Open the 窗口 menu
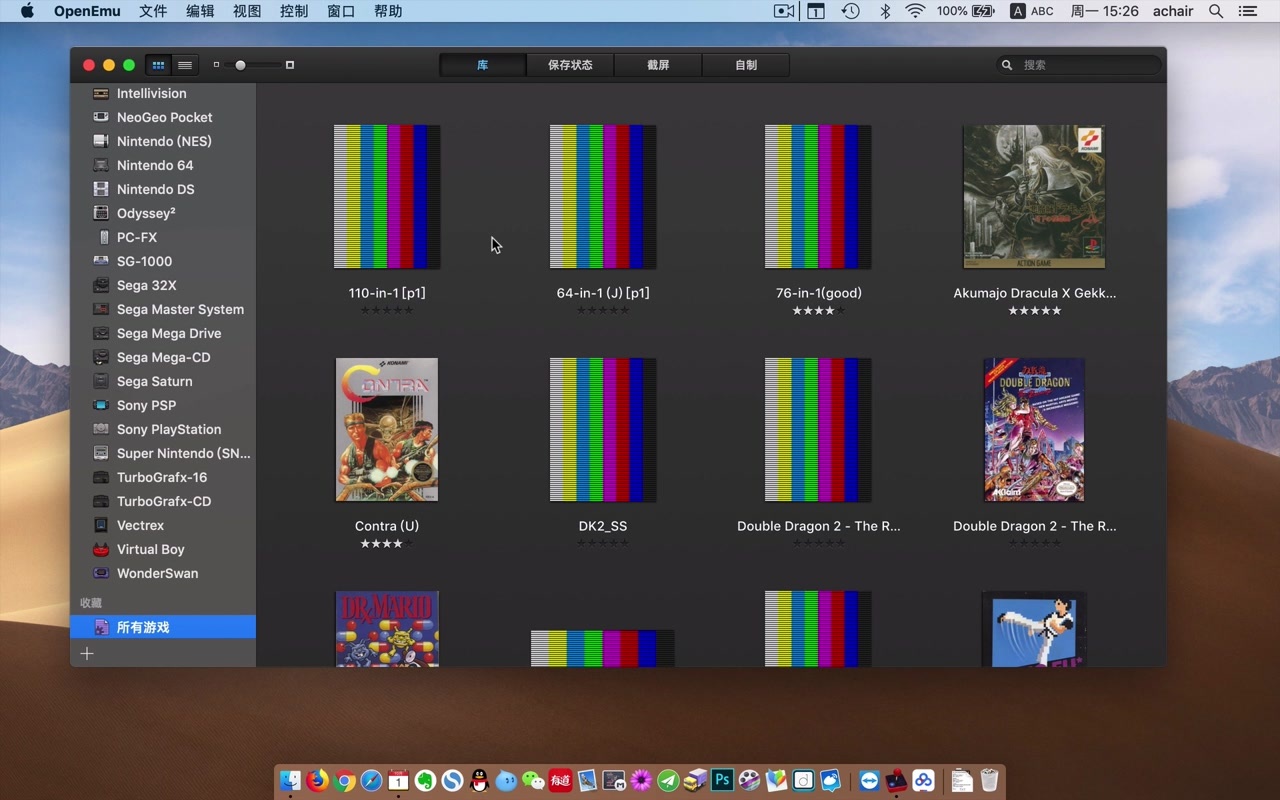Image resolution: width=1280 pixels, height=800 pixels. click(341, 11)
